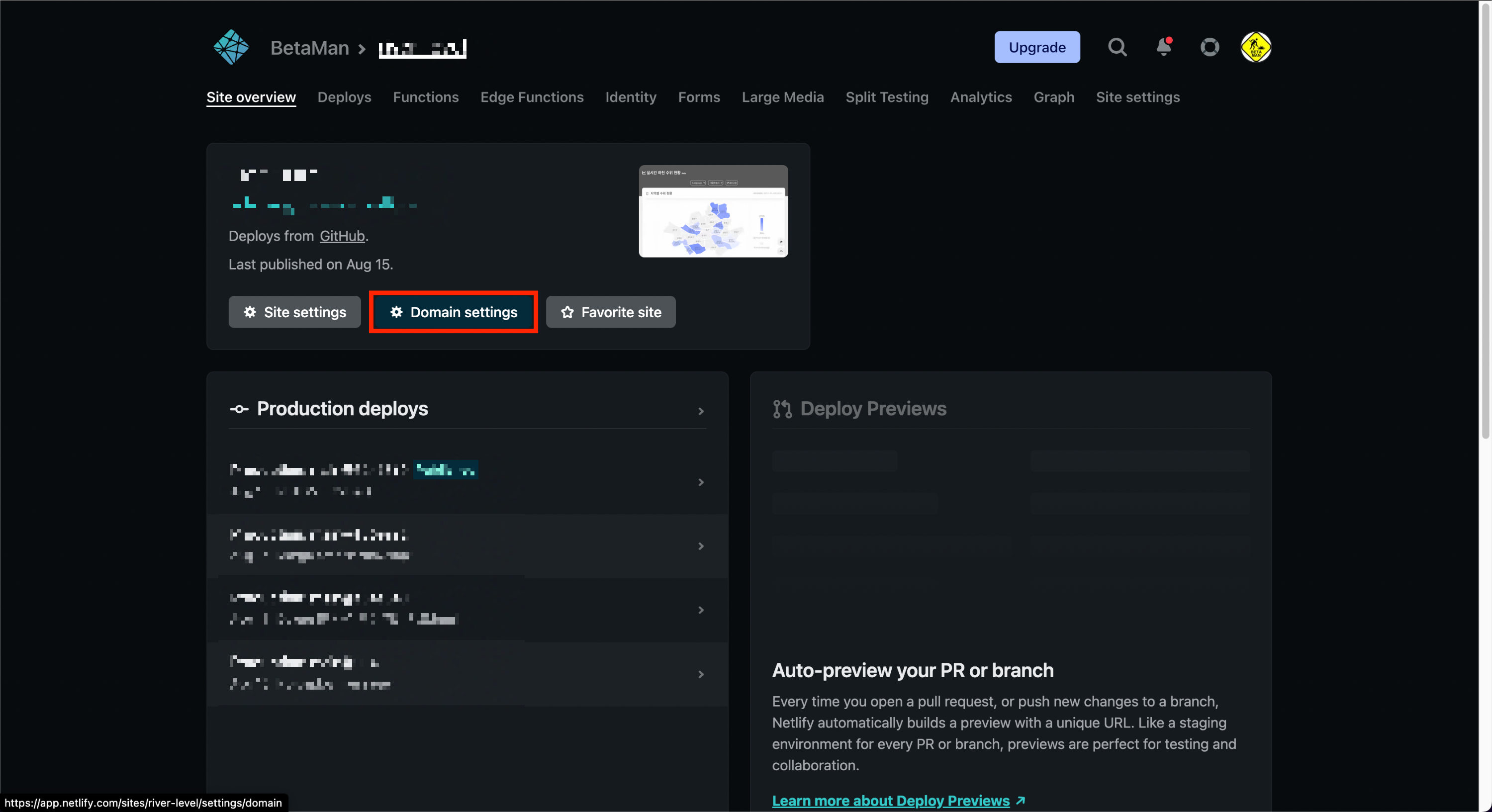This screenshot has width=1492, height=812.
Task: Open first production deploy row chevron
Action: pos(701,482)
